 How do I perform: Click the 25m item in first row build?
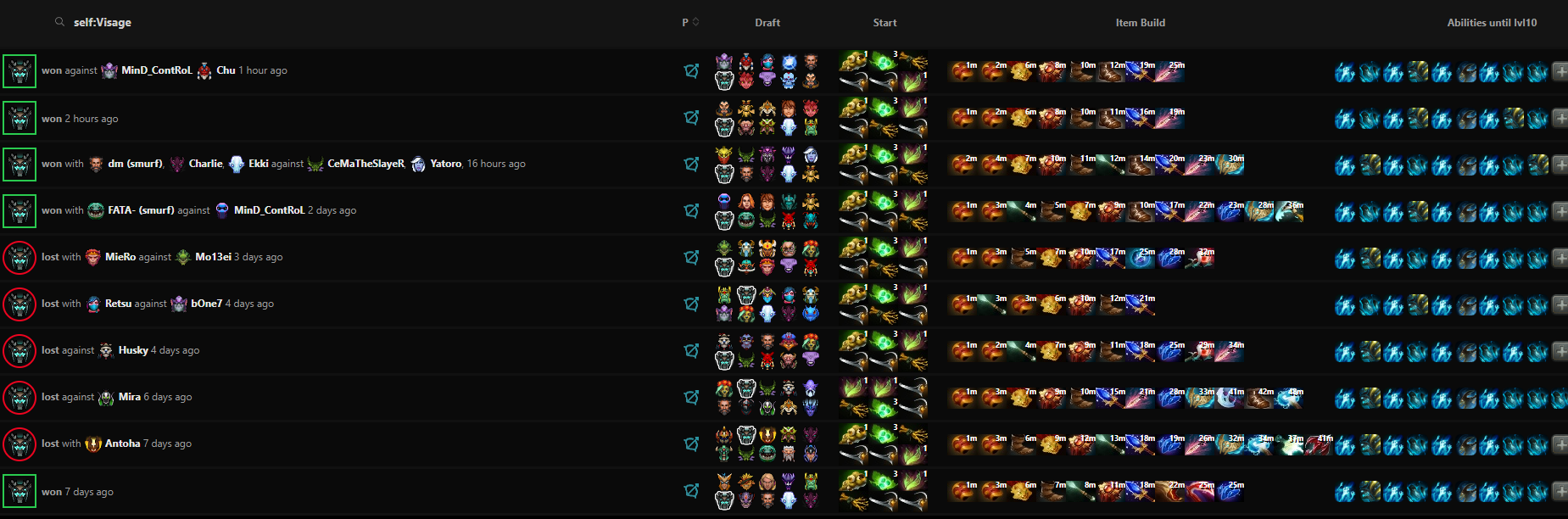pyautogui.click(x=1170, y=71)
